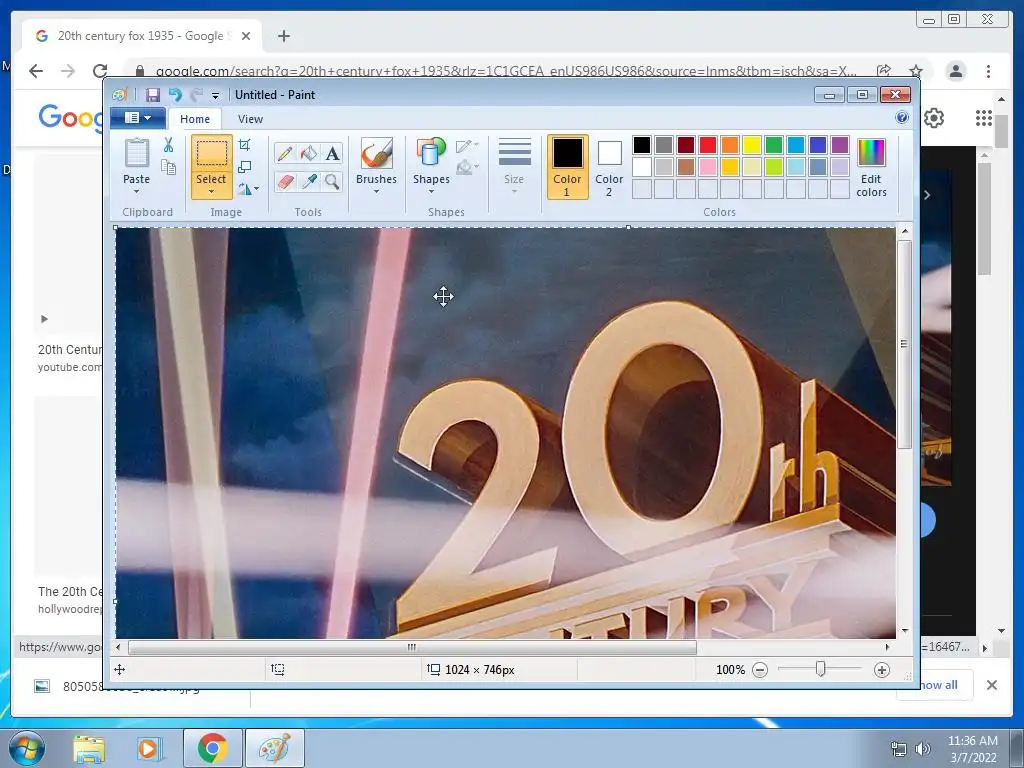Click the Chrome taskbar icon
Viewport: 1024px width, 768px height.
(x=213, y=748)
